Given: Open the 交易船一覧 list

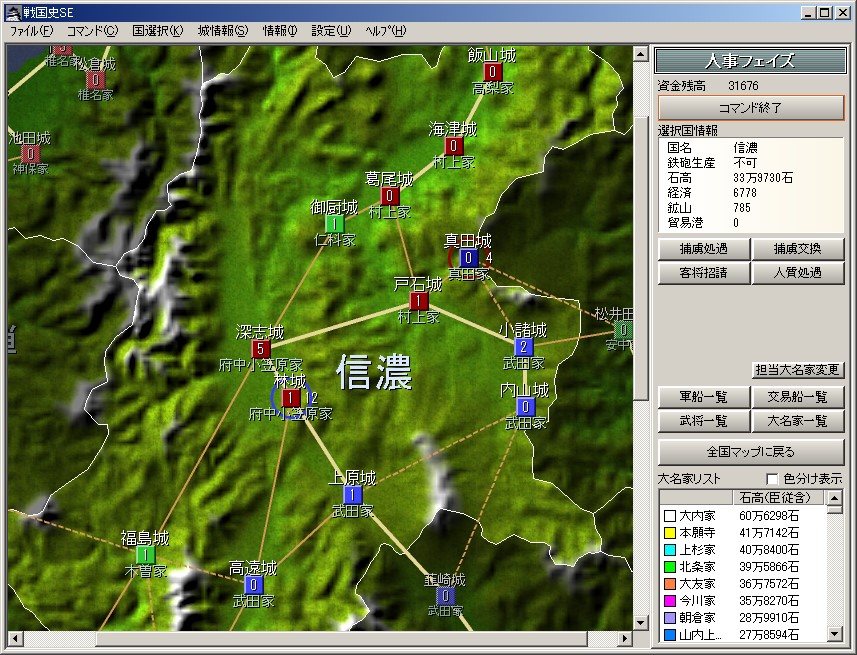Looking at the screenshot, I should (x=798, y=396).
